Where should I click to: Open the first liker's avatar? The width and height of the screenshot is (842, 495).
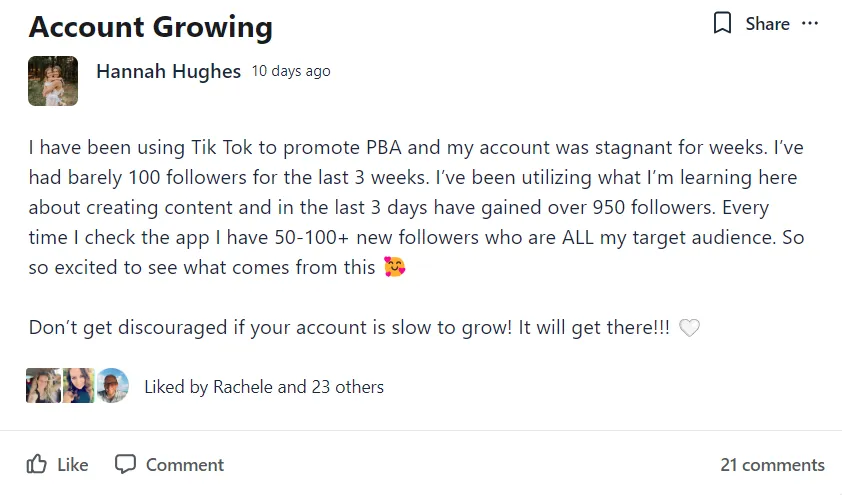tap(43, 385)
